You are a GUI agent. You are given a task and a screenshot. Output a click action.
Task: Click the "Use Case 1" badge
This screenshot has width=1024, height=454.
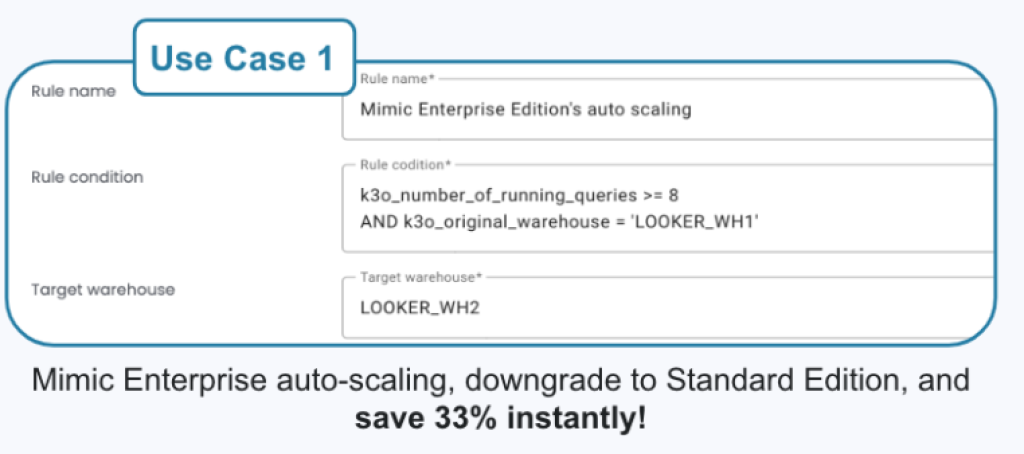[243, 58]
